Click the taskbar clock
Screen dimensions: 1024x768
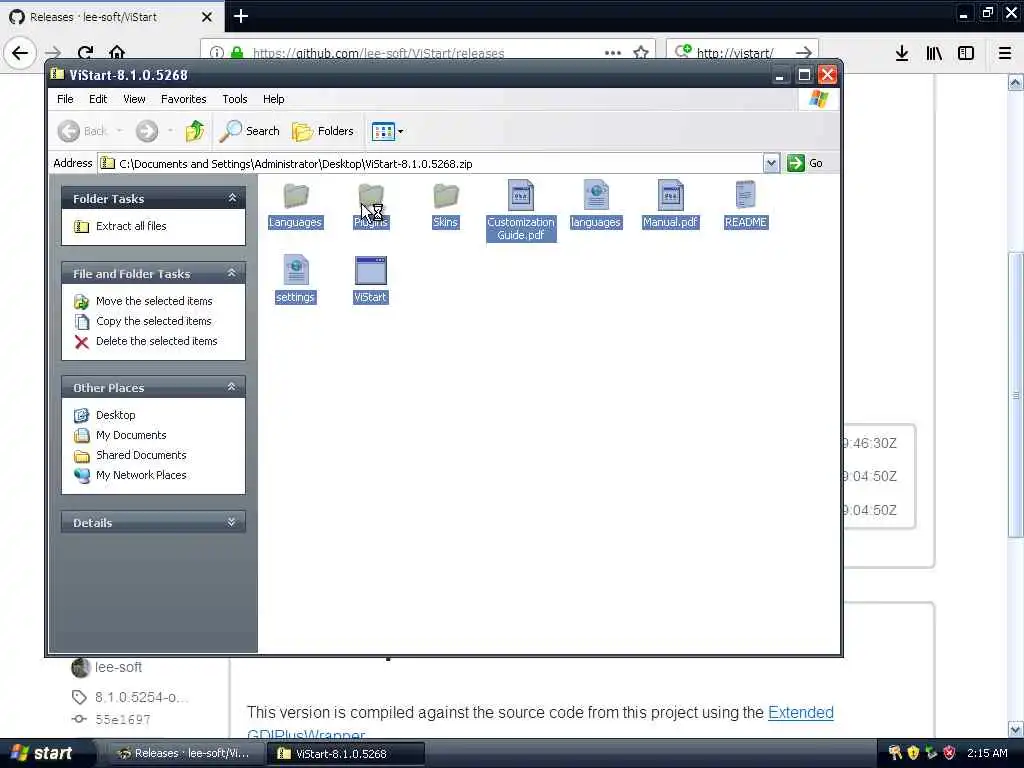pos(987,753)
